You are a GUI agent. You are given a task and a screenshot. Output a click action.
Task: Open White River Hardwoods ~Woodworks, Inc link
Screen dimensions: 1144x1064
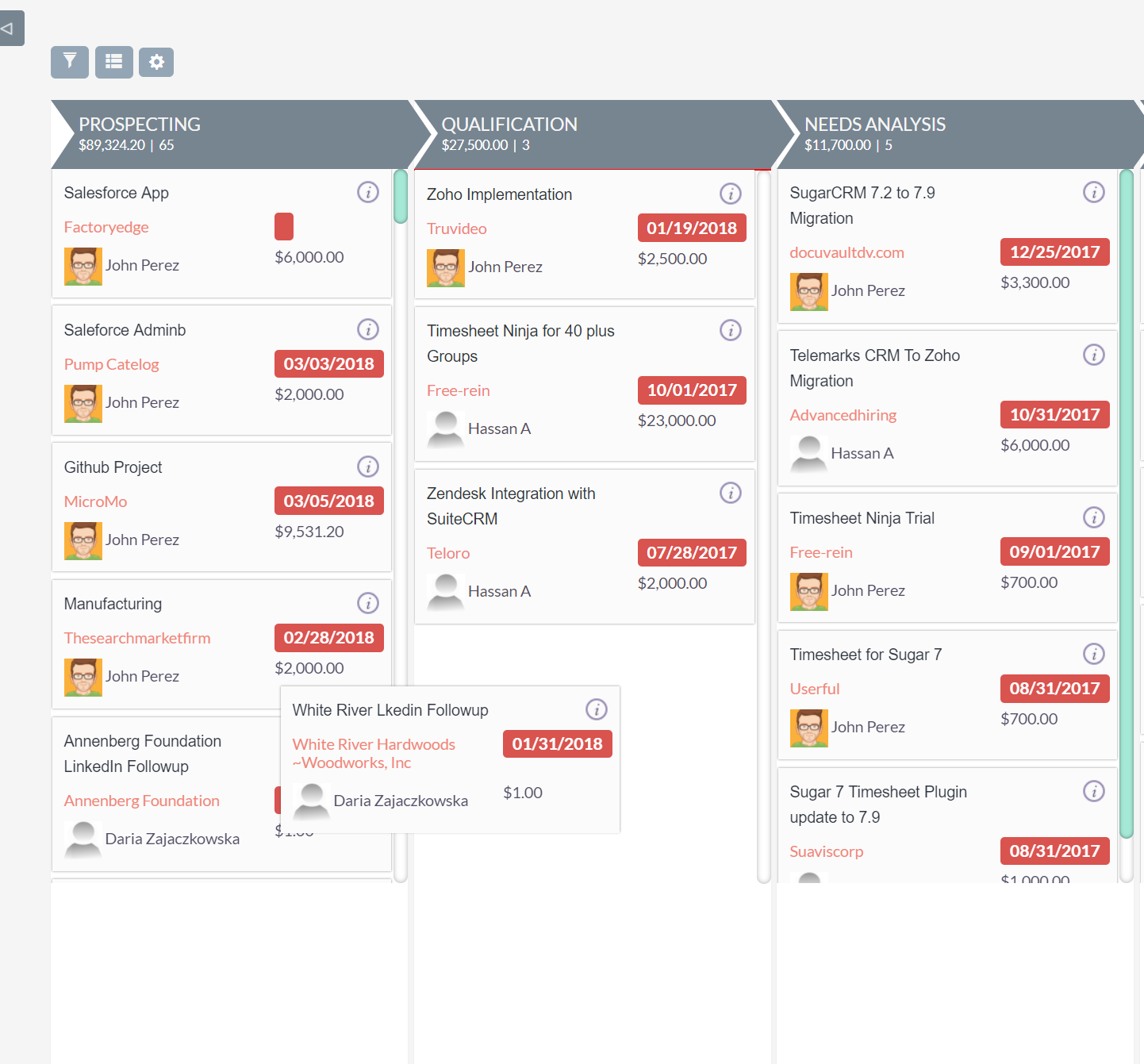(374, 753)
